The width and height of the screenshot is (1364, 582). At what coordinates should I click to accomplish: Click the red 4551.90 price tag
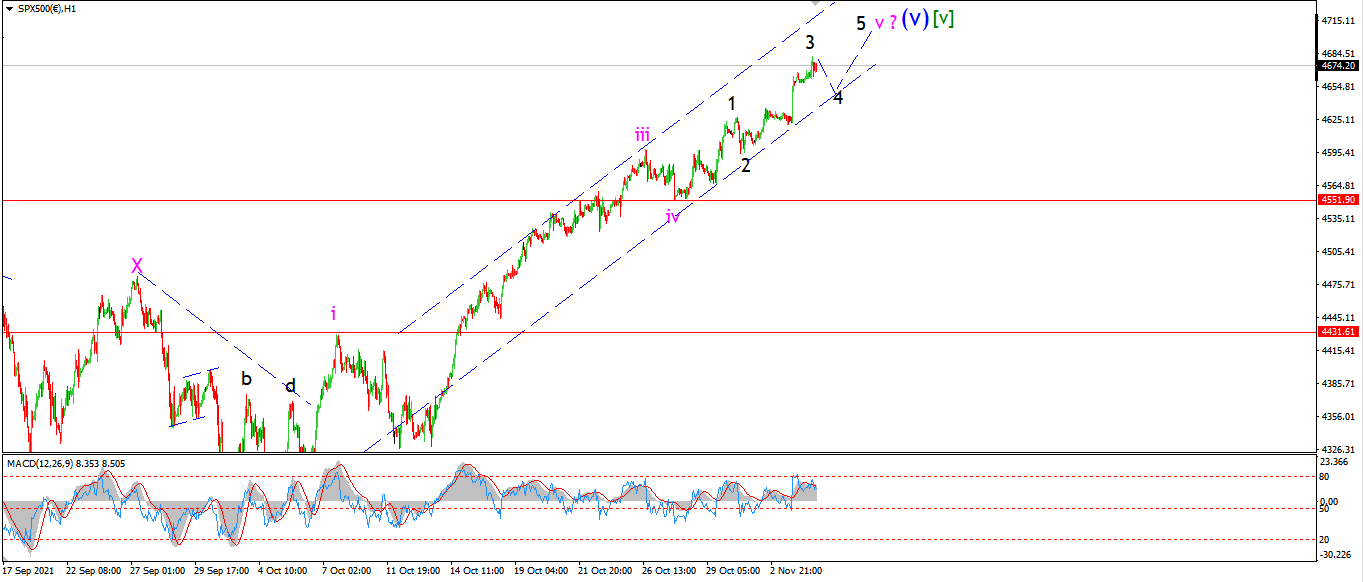point(1339,200)
